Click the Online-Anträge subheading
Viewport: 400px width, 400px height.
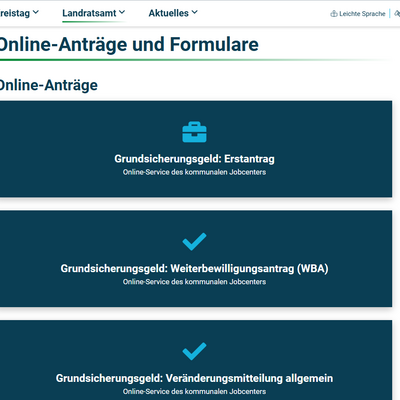(x=48, y=85)
